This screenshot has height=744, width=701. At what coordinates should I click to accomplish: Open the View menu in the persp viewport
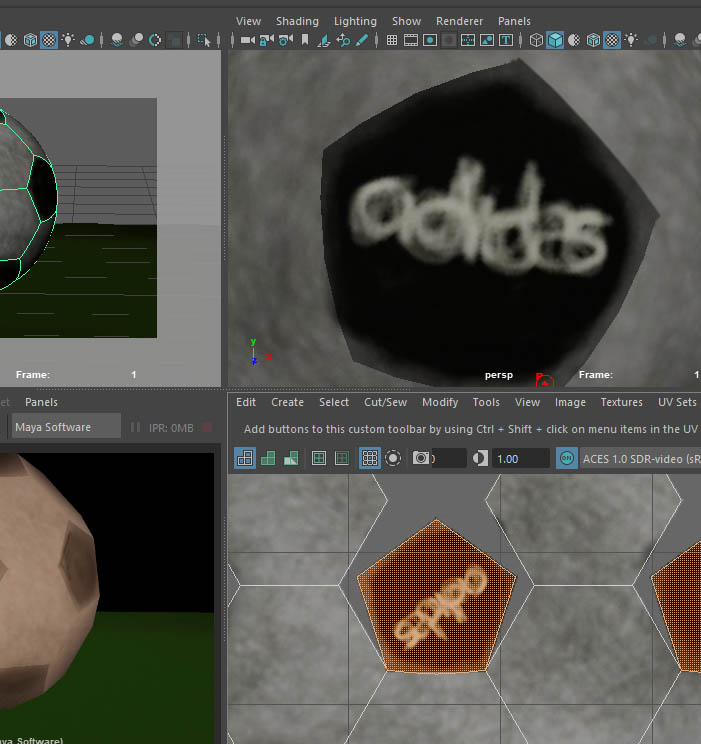click(x=248, y=21)
